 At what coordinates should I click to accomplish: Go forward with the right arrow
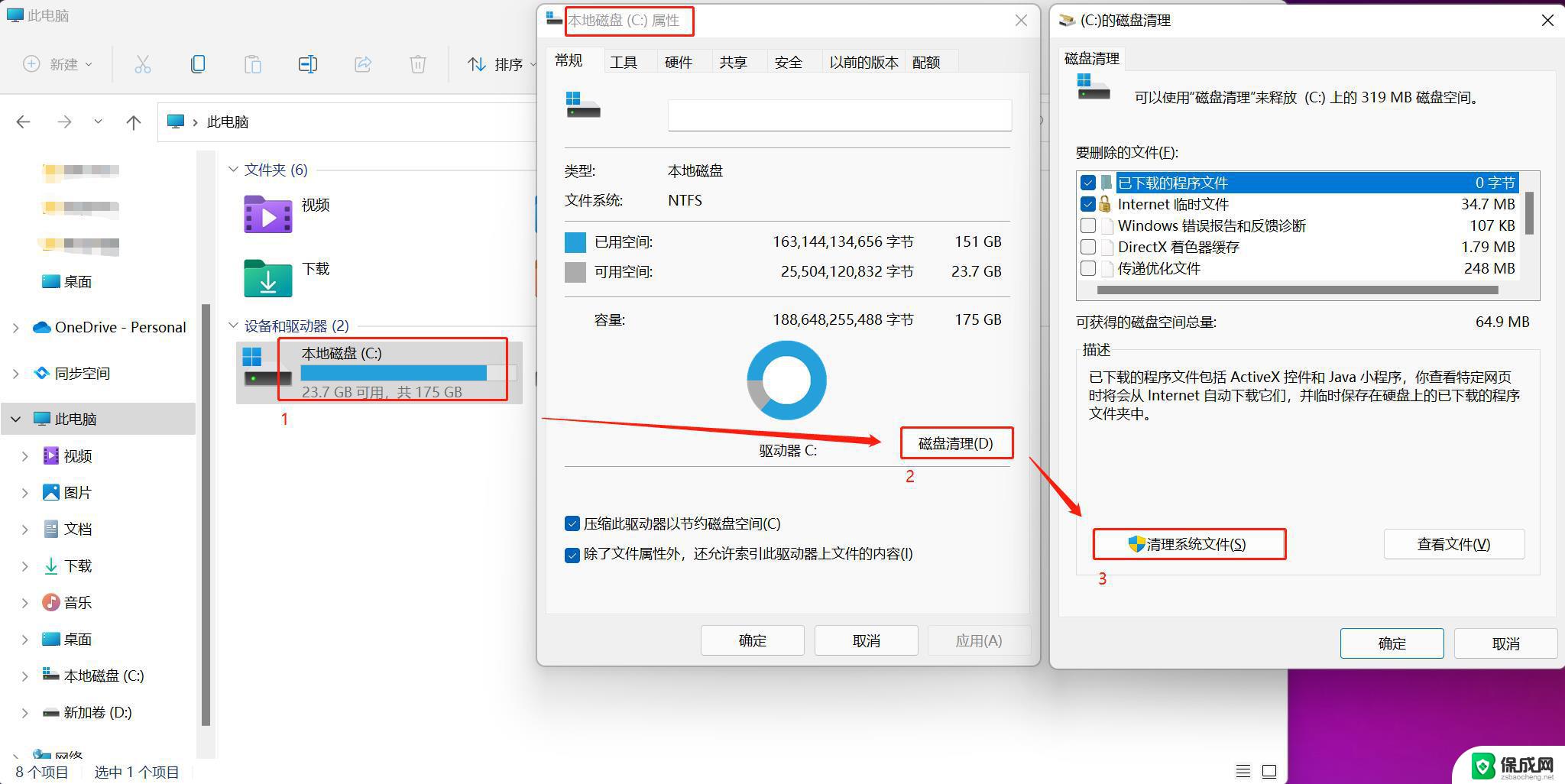(x=64, y=121)
